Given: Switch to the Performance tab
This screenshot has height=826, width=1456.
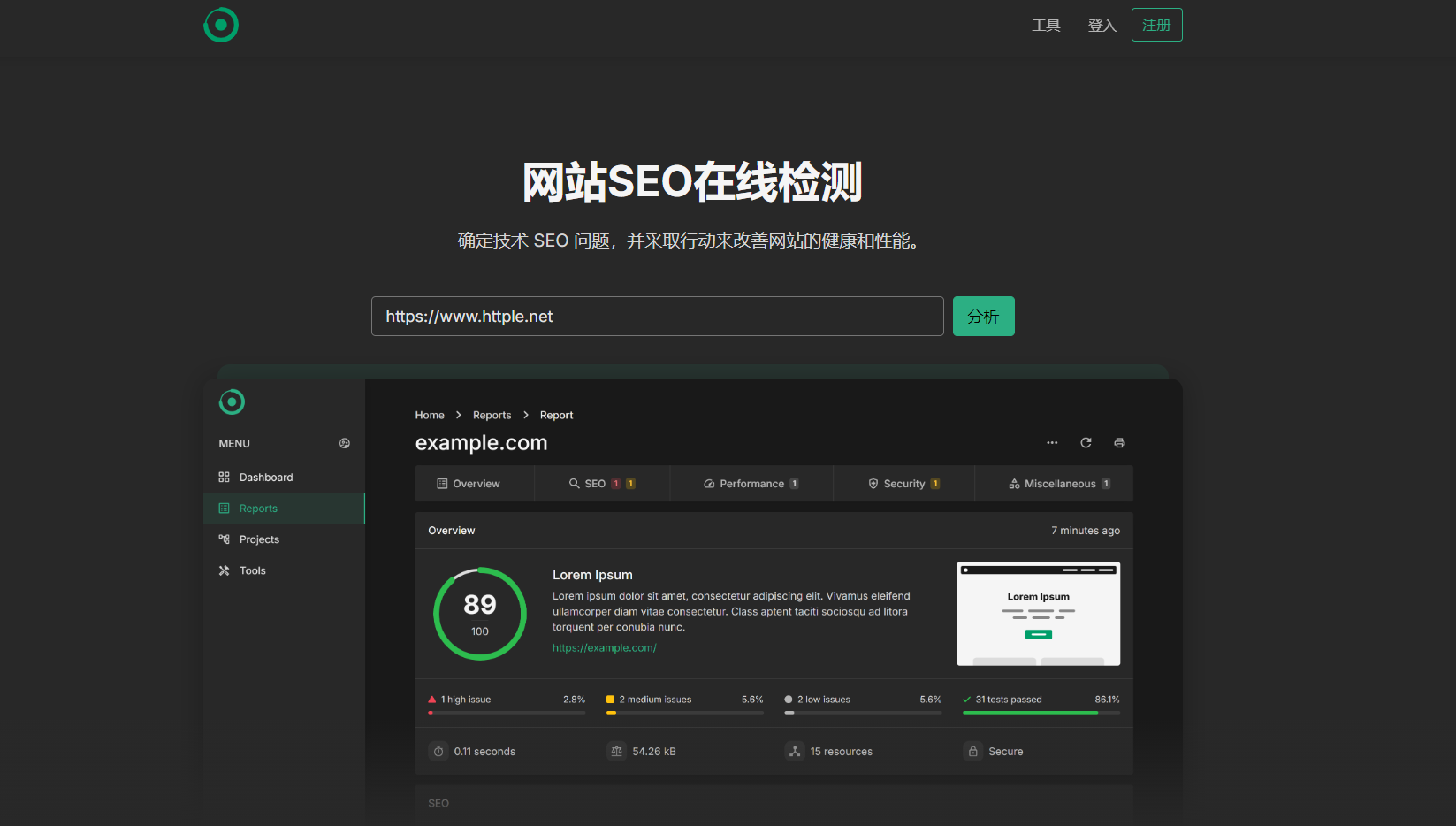Looking at the screenshot, I should (x=751, y=484).
